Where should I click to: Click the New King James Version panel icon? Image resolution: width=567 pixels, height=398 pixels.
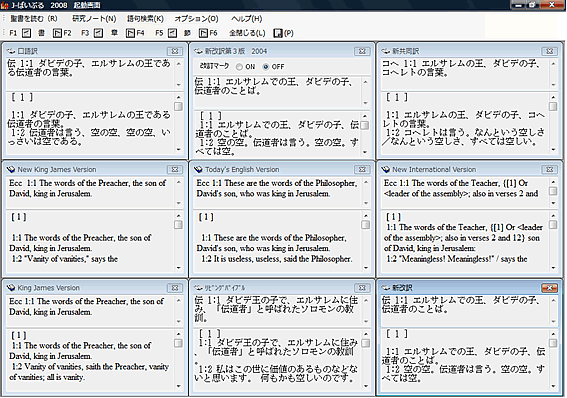10,169
